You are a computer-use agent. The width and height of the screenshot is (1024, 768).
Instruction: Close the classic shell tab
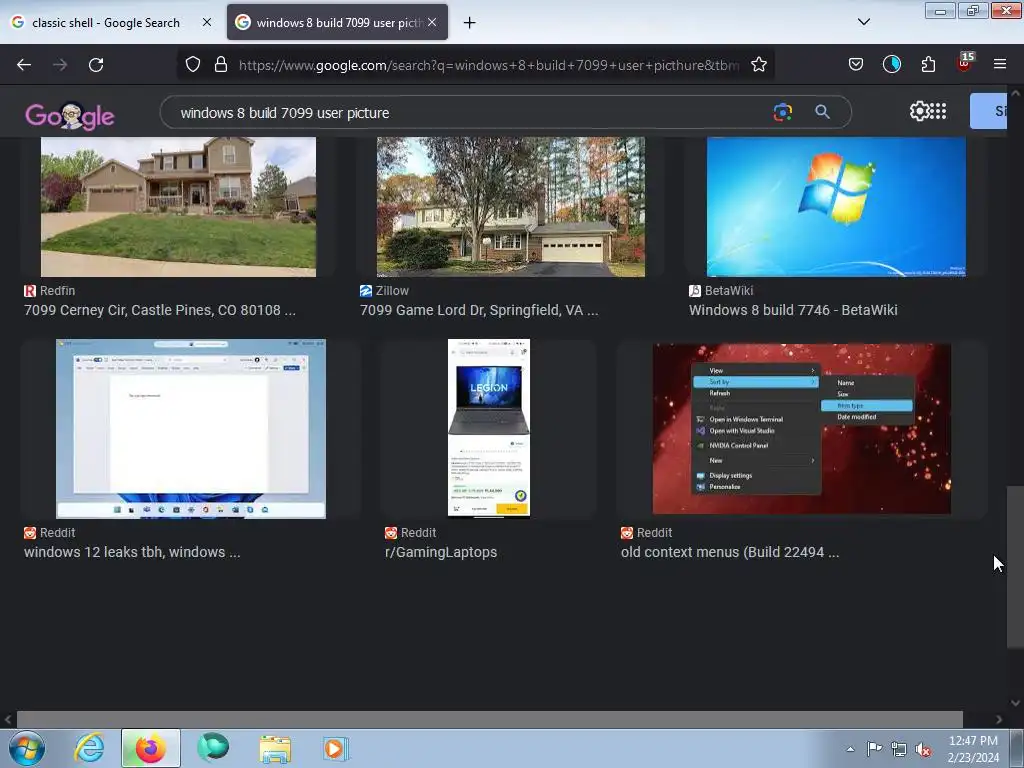[x=206, y=22]
